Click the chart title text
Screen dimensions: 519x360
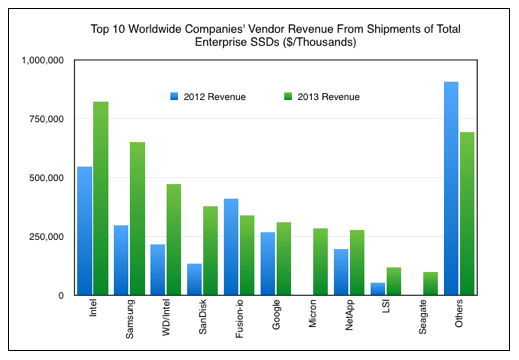[x=275, y=35]
